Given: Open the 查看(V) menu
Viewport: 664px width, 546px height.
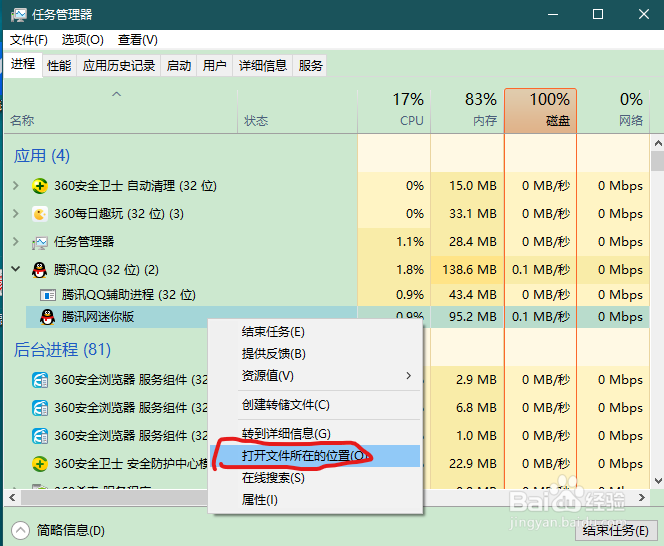Looking at the screenshot, I should tap(138, 40).
